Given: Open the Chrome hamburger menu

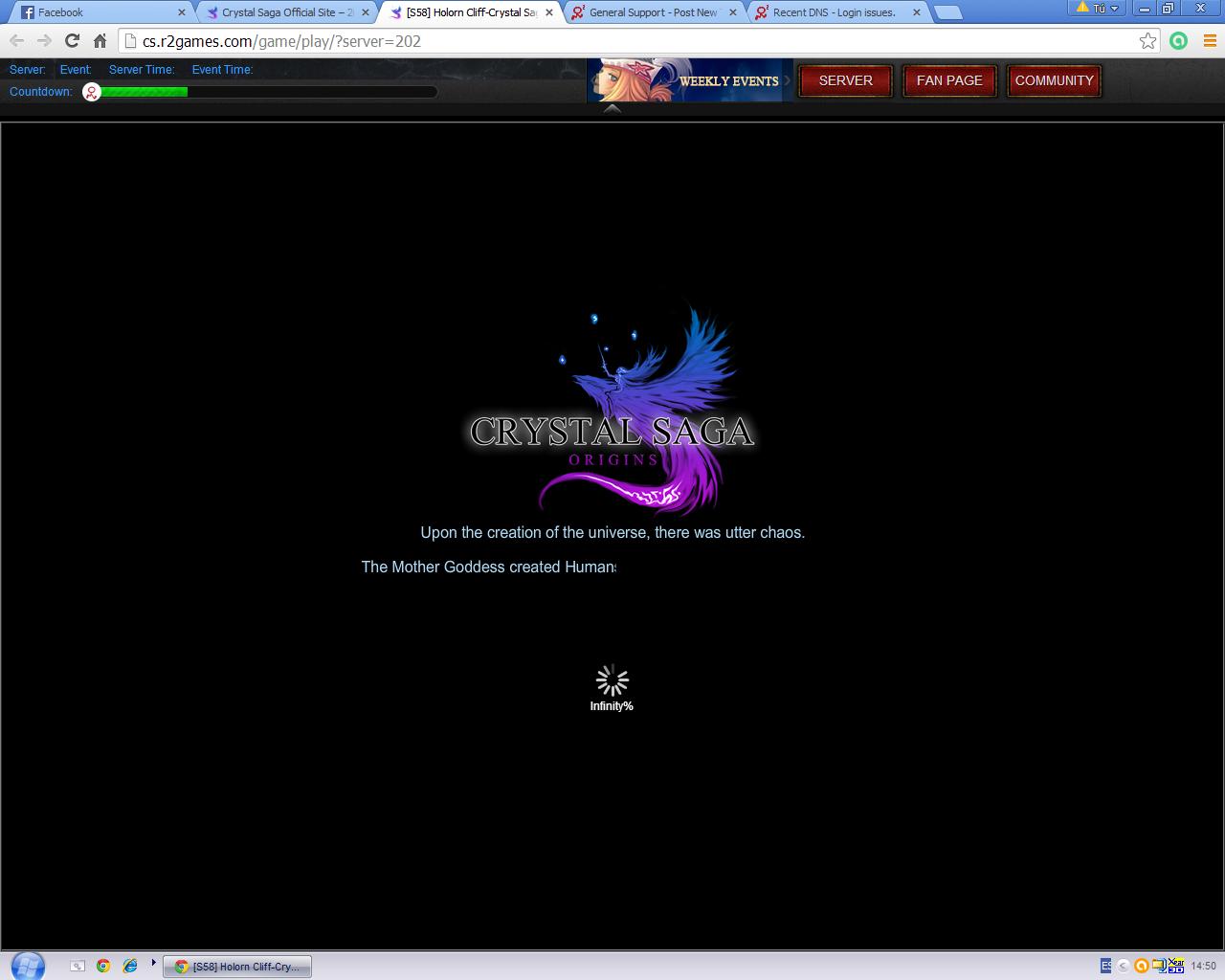Looking at the screenshot, I should [1210, 40].
